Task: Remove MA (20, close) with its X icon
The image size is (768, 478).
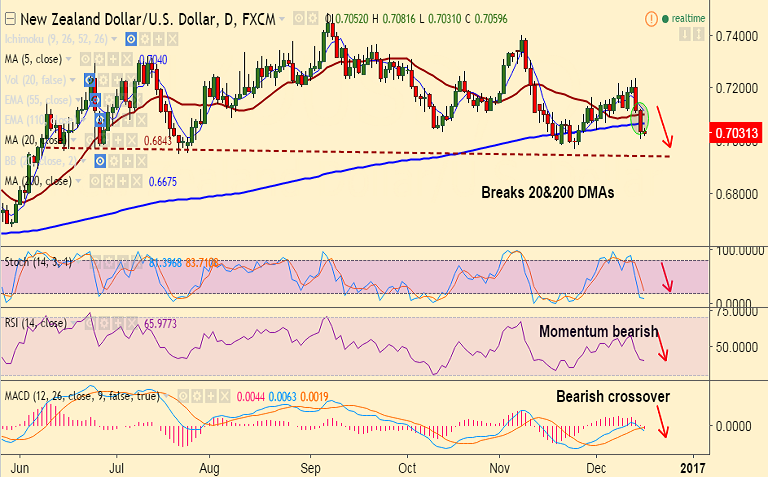Action: coord(131,141)
